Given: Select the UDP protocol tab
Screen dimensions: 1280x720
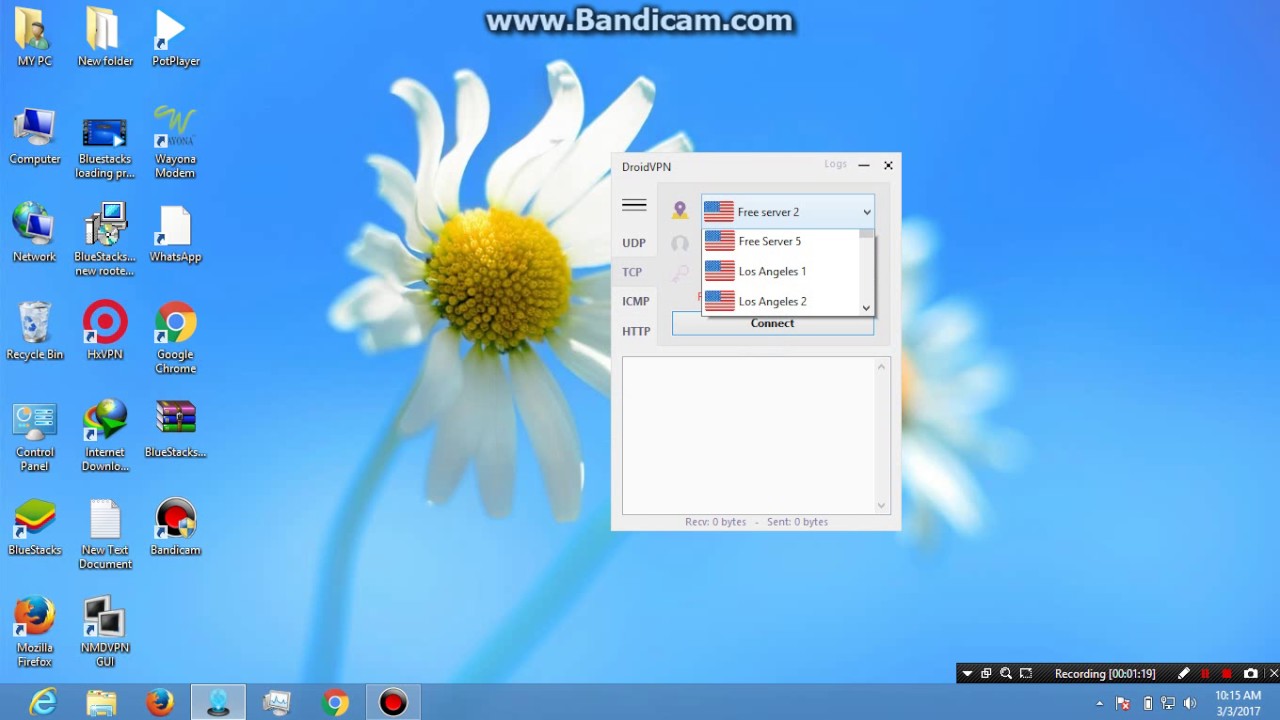Looking at the screenshot, I should click(x=634, y=243).
